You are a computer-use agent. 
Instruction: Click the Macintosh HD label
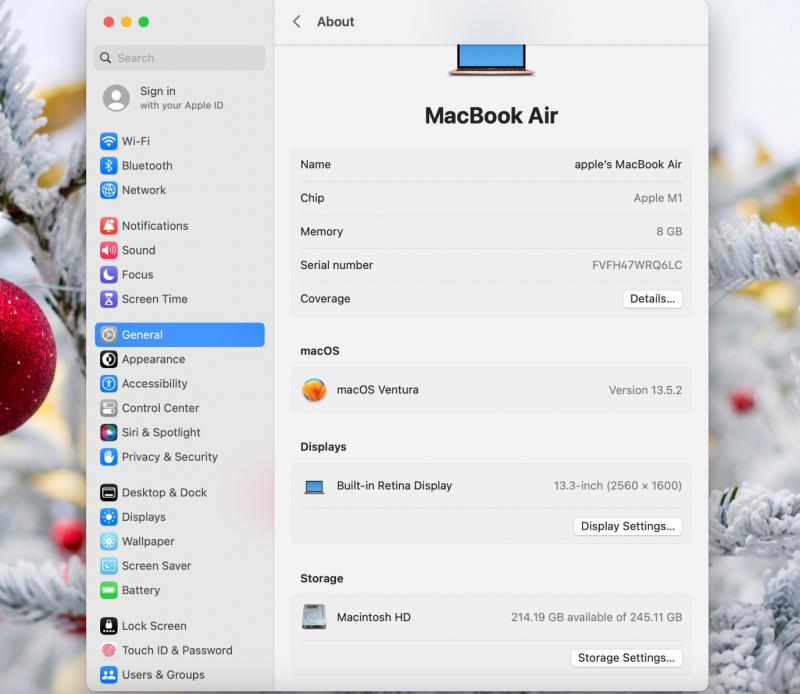pyautogui.click(x=373, y=617)
